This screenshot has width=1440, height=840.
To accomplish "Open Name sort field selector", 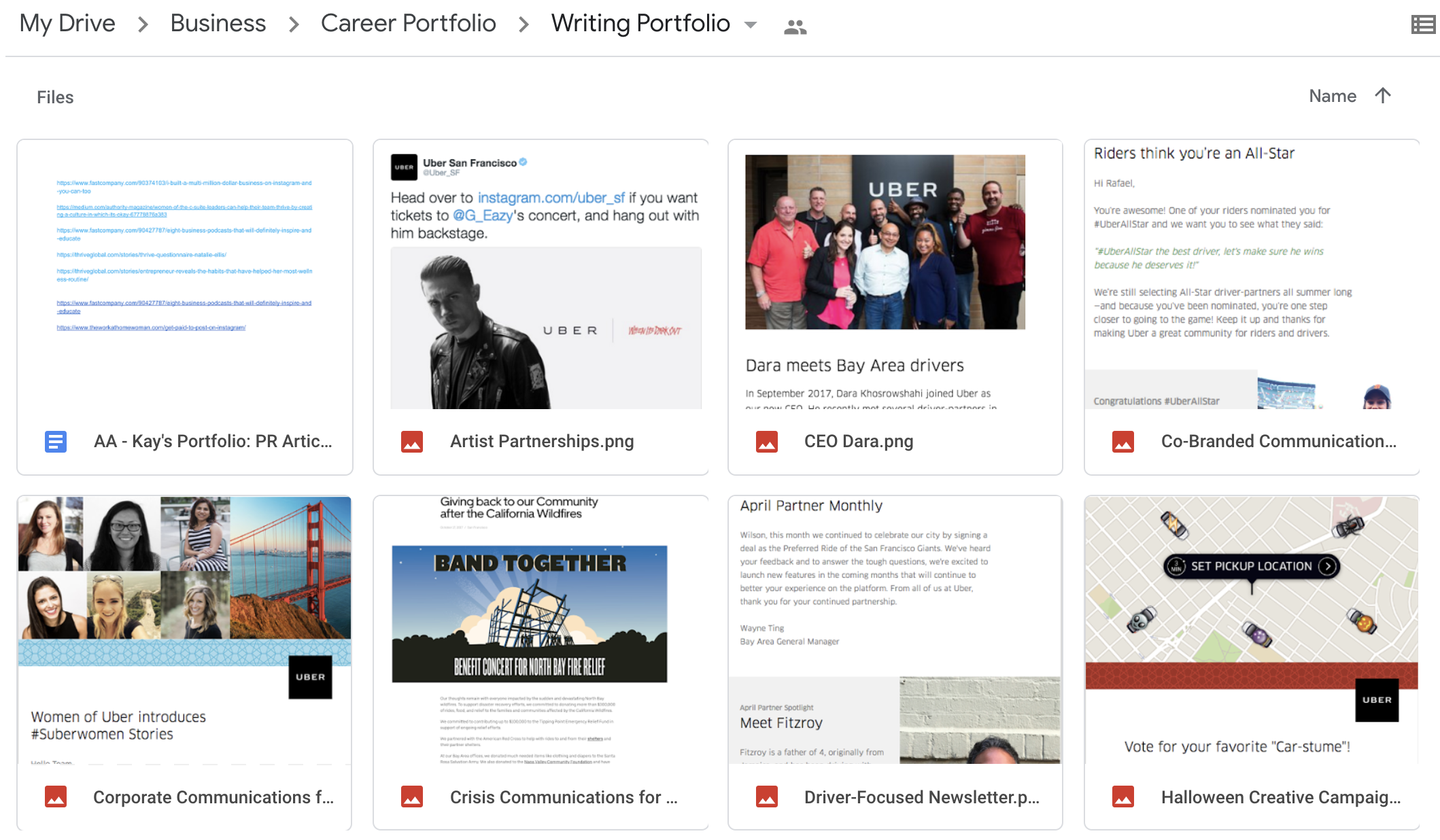I will pos(1333,96).
